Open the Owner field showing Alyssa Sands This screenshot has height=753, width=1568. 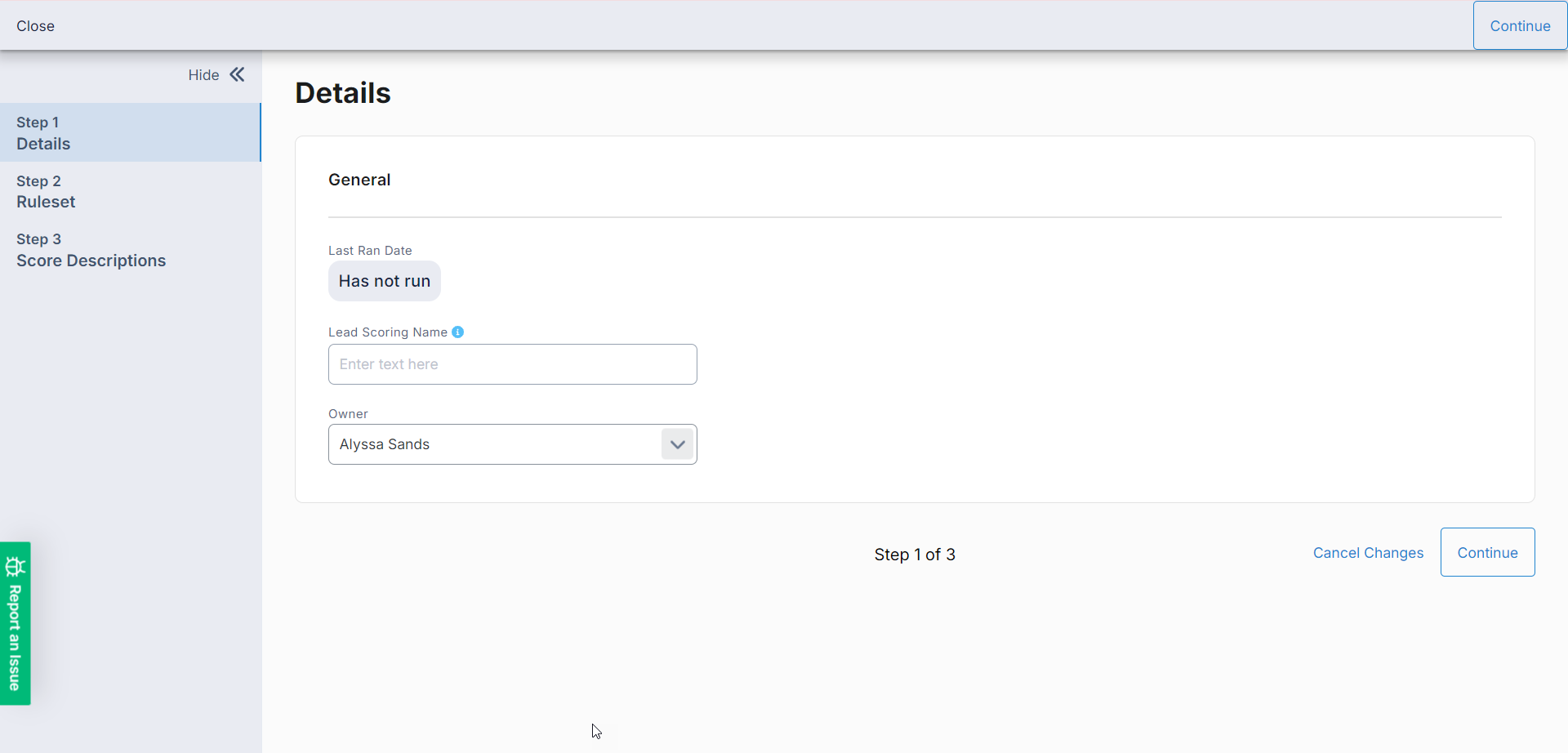[x=494, y=444]
